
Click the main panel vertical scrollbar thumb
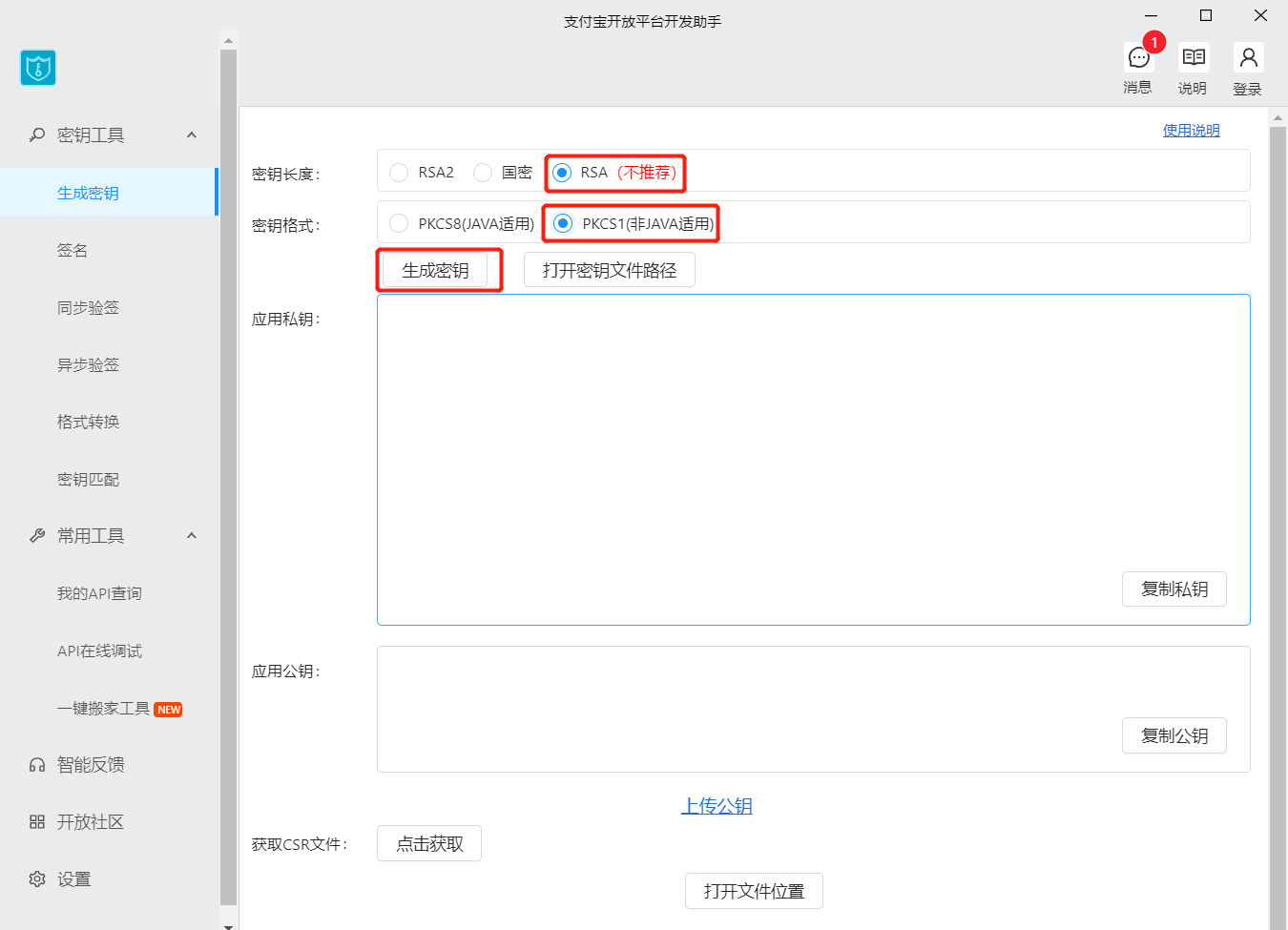pyautogui.click(x=1278, y=527)
